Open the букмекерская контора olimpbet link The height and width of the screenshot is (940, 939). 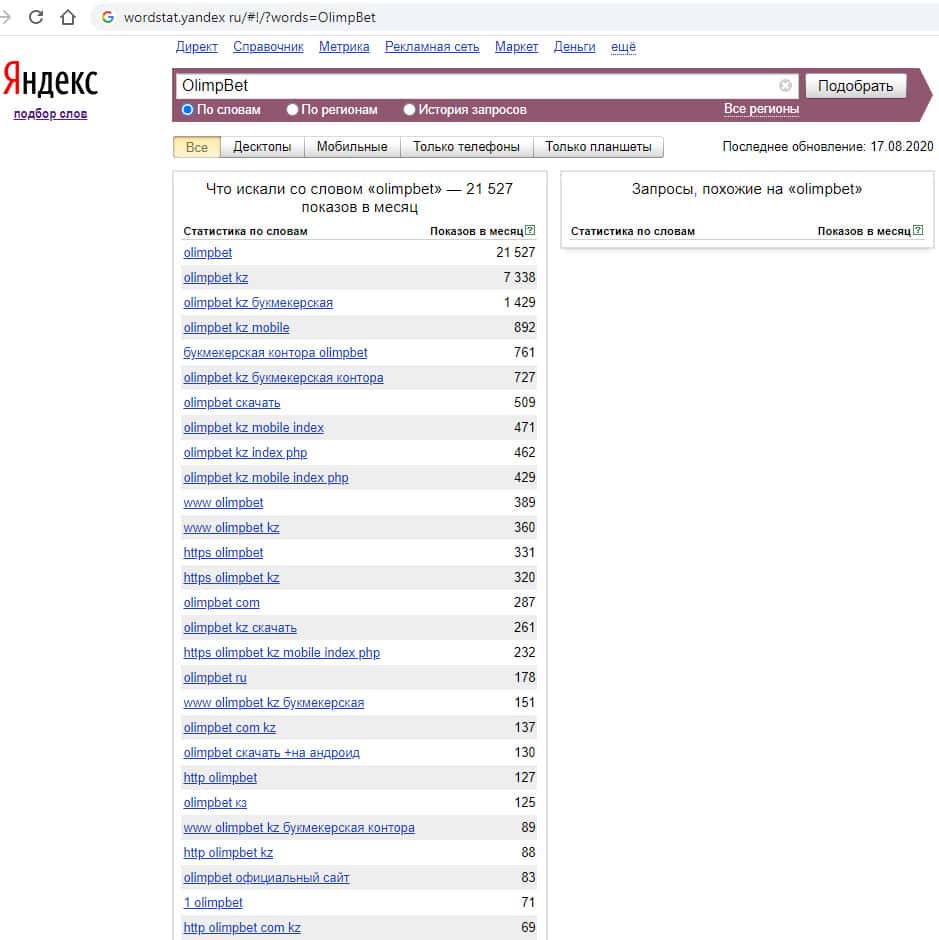[275, 353]
